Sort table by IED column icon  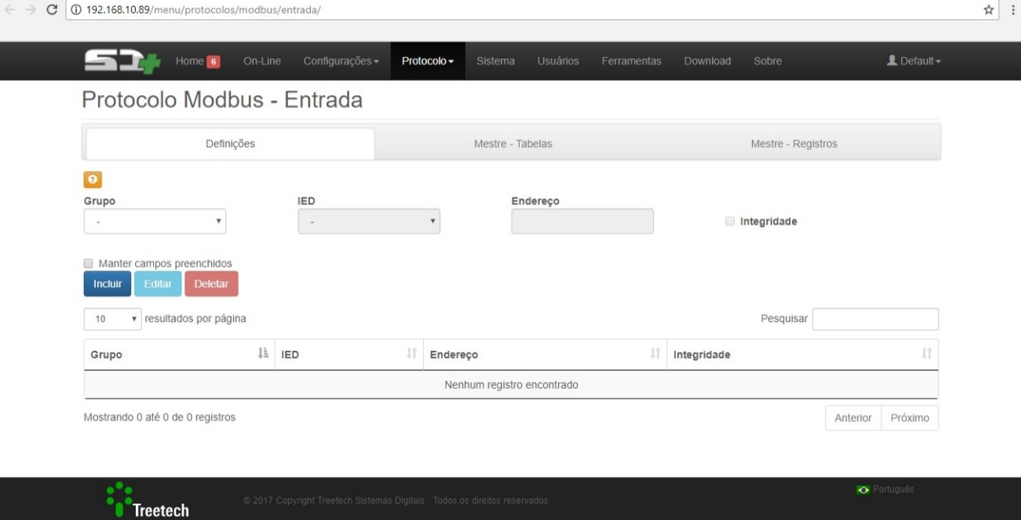pyautogui.click(x=412, y=353)
